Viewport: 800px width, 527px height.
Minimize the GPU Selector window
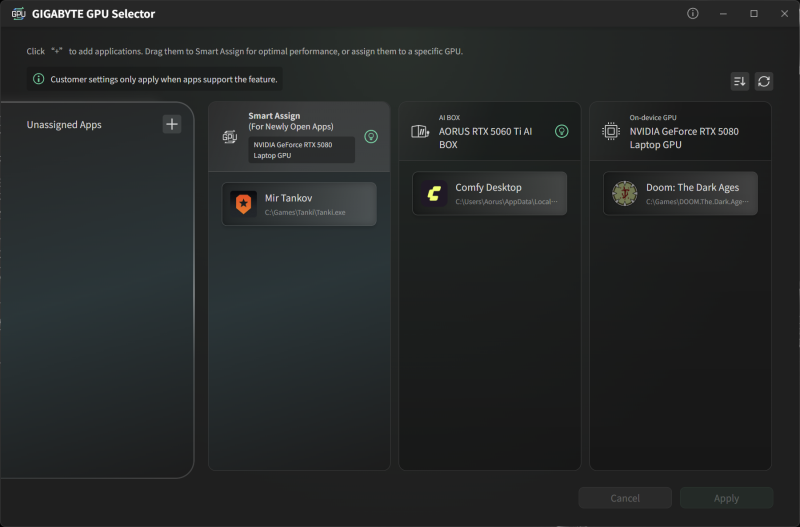click(723, 14)
